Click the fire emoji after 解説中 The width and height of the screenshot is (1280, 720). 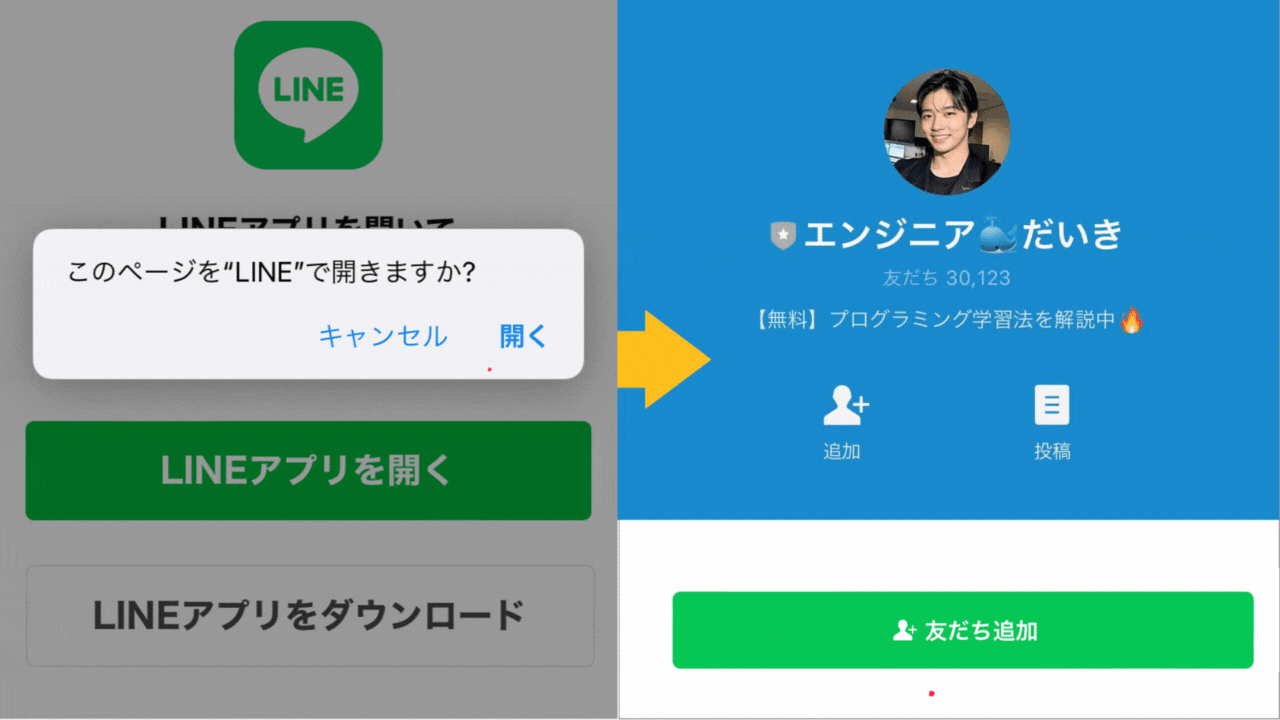click(1131, 320)
